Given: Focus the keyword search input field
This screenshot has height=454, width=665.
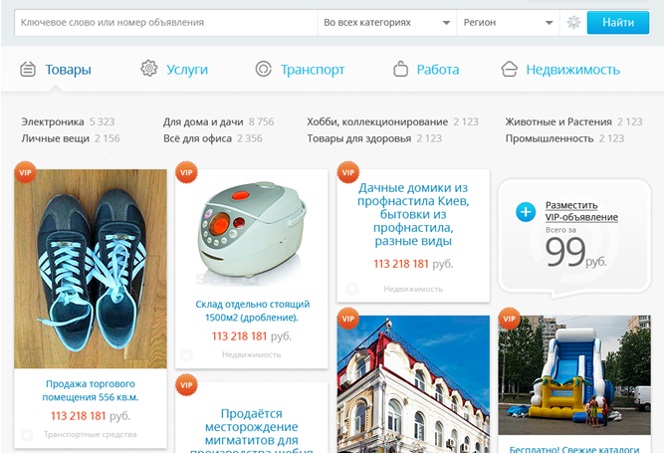Looking at the screenshot, I should pyautogui.click(x=160, y=22).
